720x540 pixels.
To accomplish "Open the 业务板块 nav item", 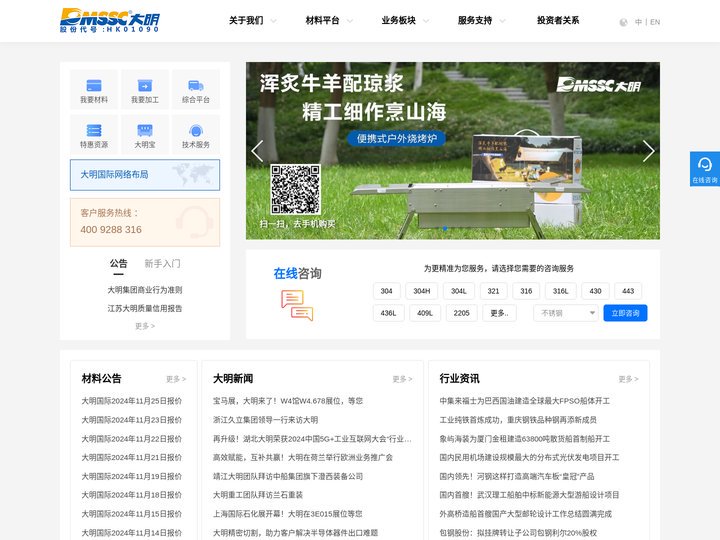I will tap(399, 21).
